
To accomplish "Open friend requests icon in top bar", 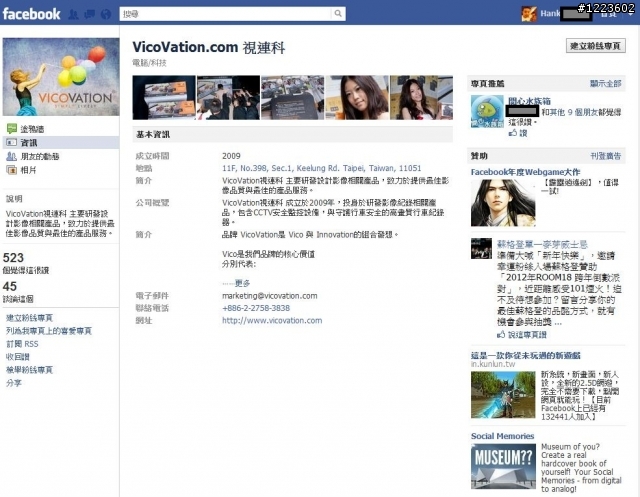I will (73, 14).
